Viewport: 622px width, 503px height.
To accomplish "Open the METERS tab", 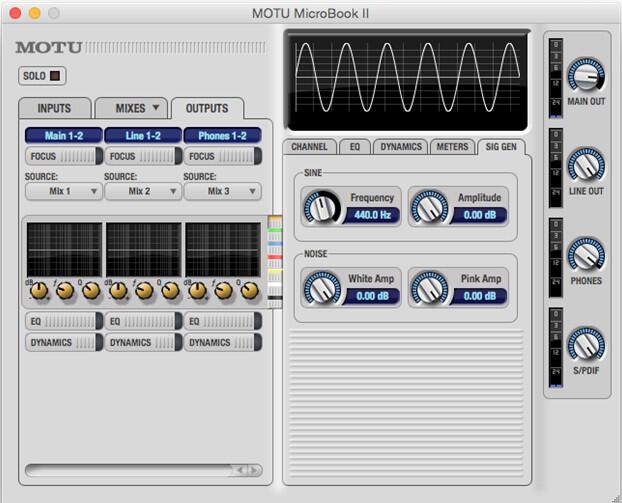I will (452, 147).
